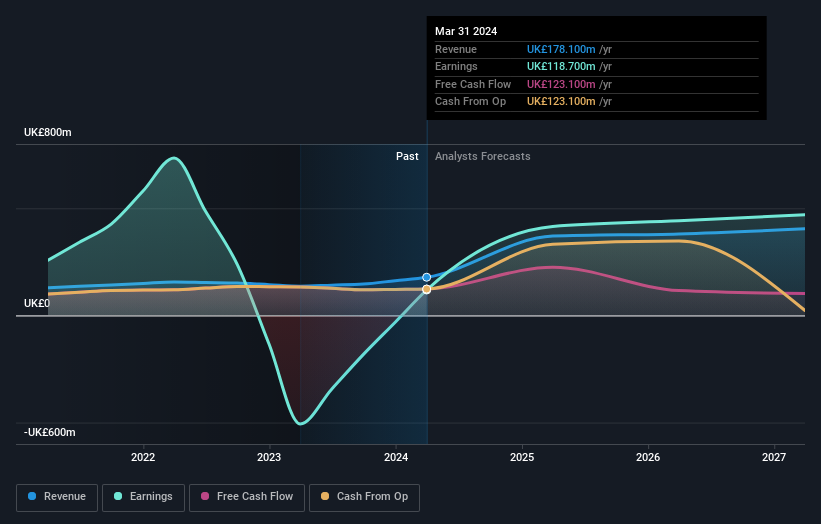Click the Mar 31 2024 tooltip date
The height and width of the screenshot is (524, 821).
(x=466, y=31)
